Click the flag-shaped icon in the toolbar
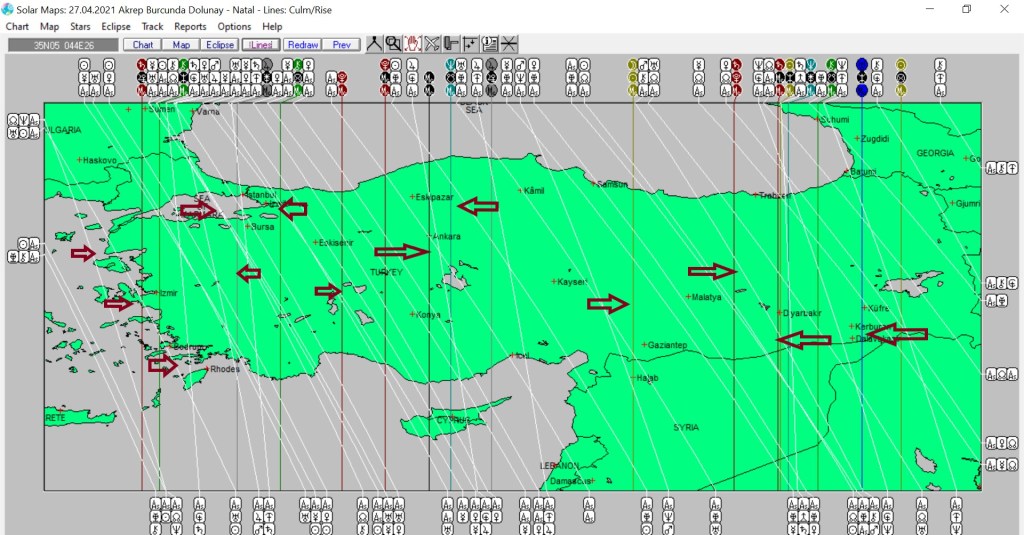 point(451,44)
